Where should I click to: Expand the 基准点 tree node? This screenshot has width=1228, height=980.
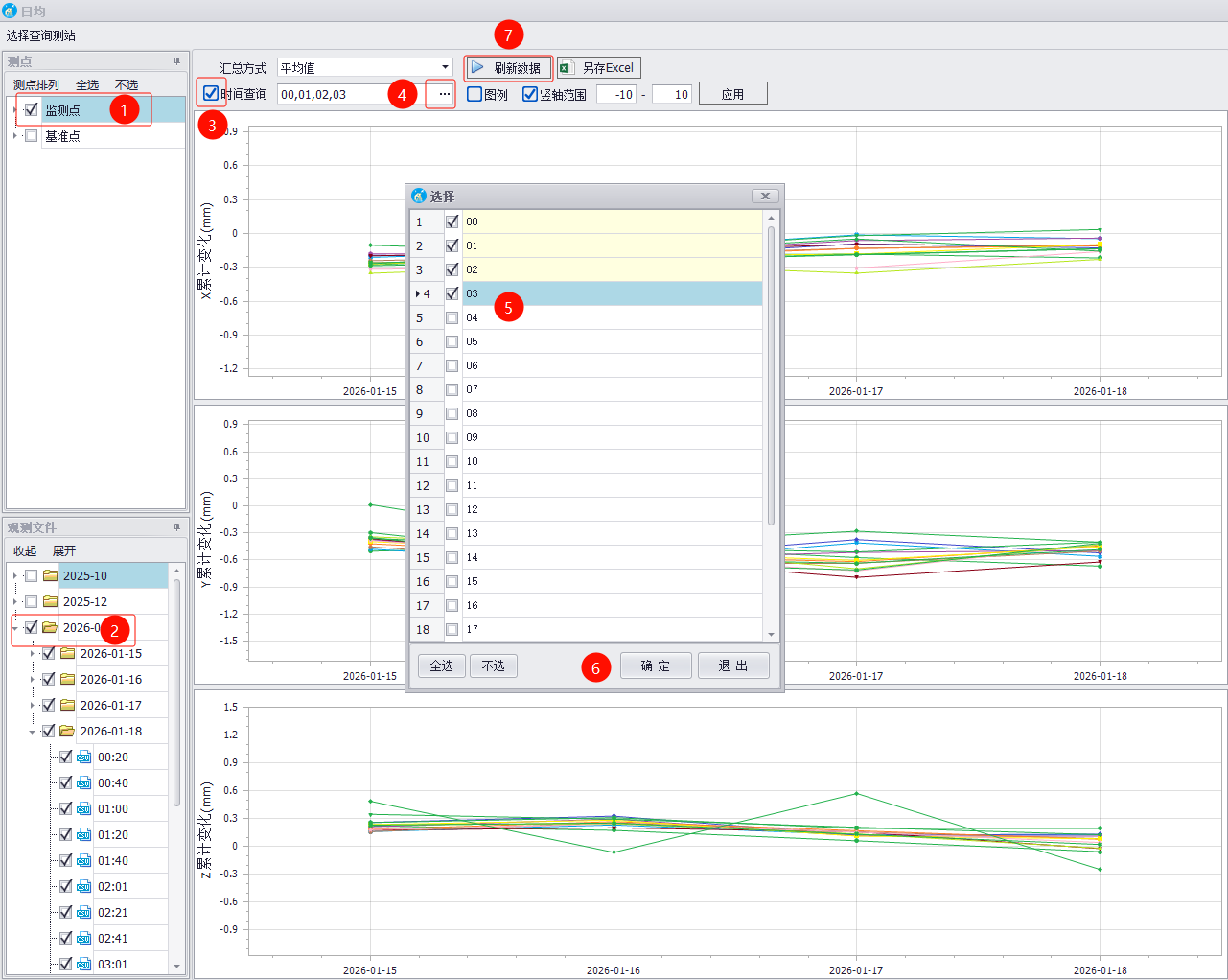click(x=14, y=136)
